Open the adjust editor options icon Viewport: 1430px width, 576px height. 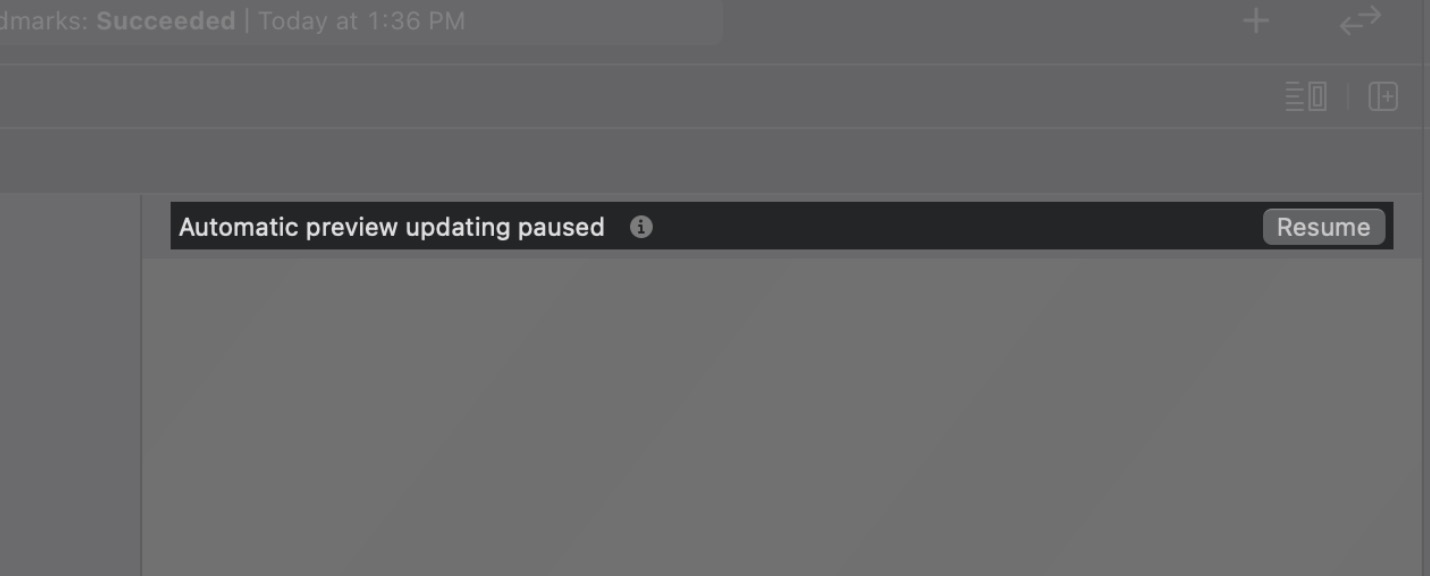1306,97
